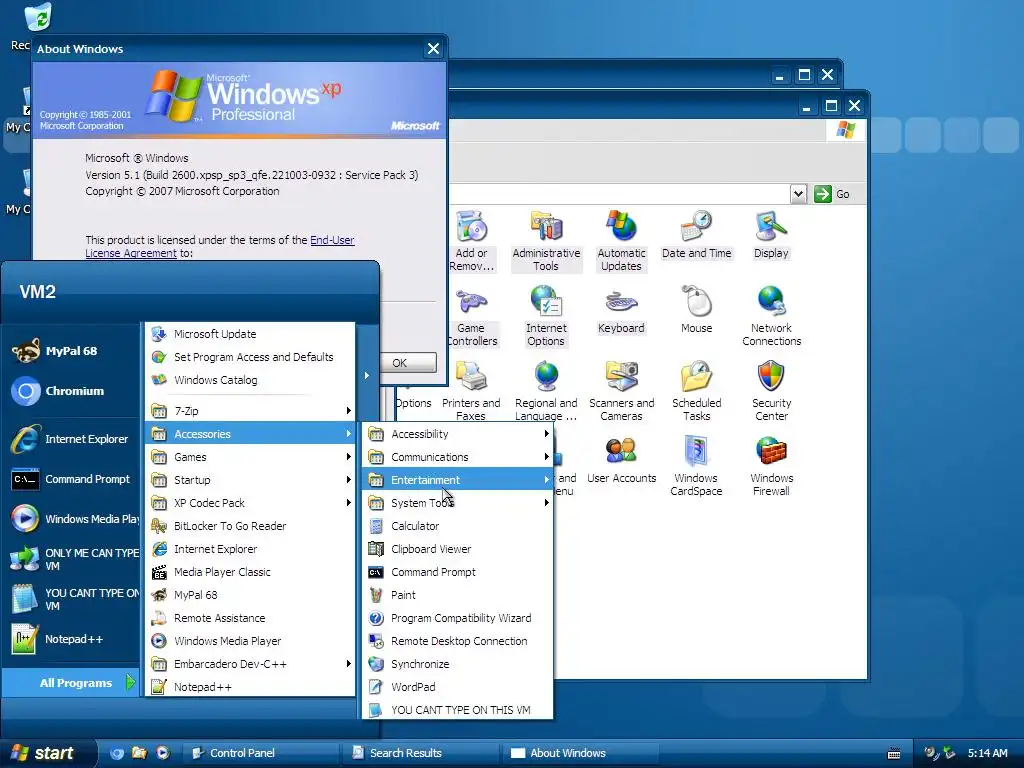Viewport: 1024px width, 768px height.
Task: Open Printers and Faxes icon
Action: click(471, 391)
